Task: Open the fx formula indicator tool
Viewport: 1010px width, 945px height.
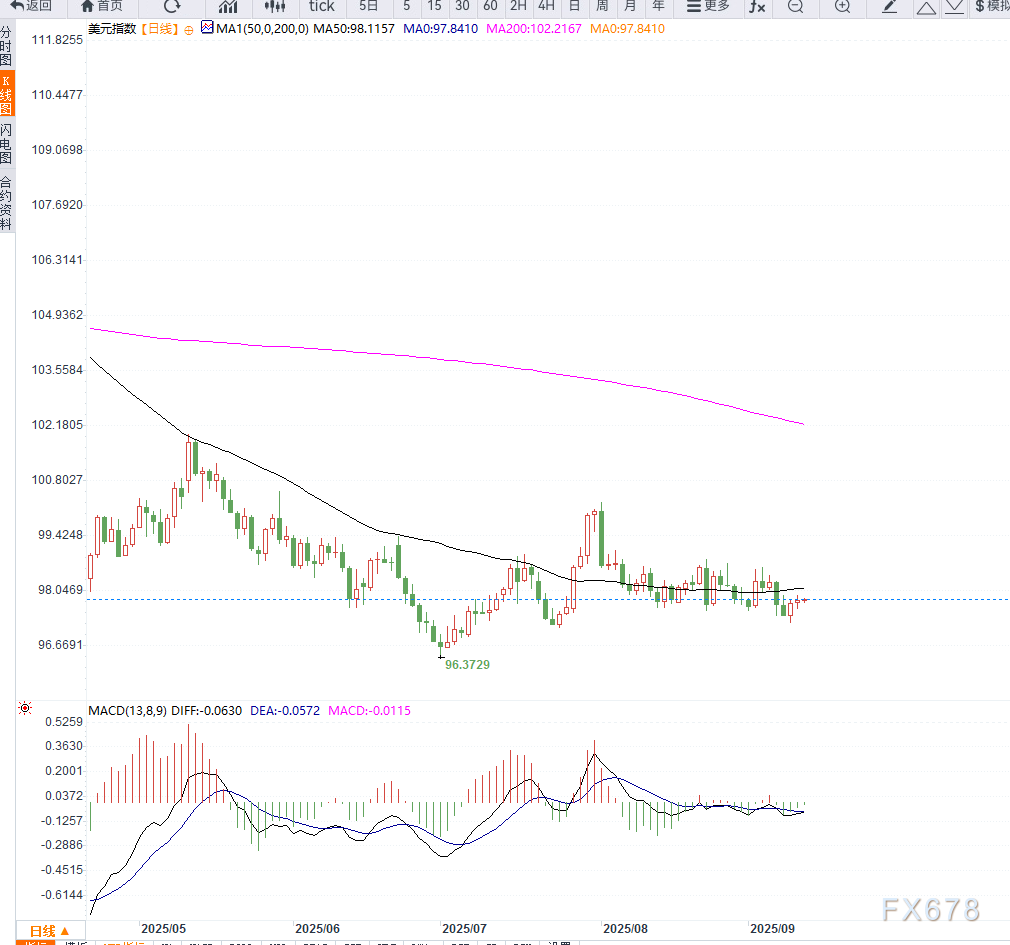Action: click(757, 6)
